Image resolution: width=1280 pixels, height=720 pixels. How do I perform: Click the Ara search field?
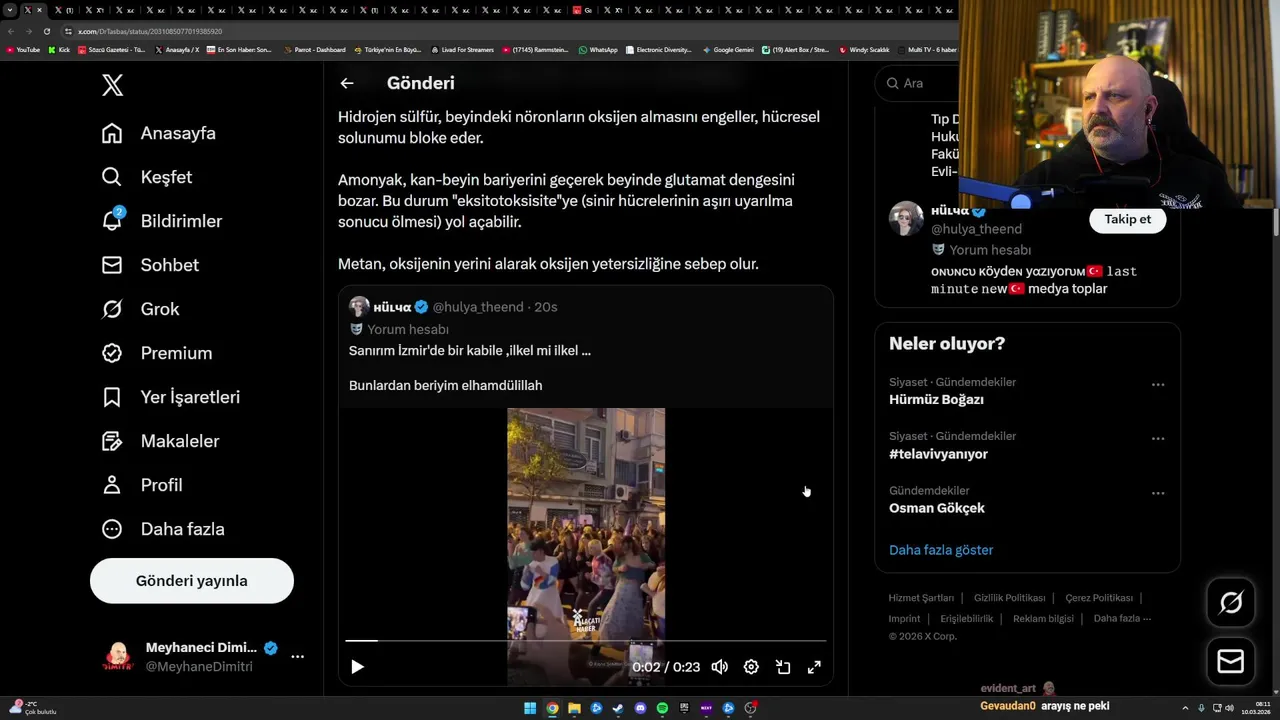[x=917, y=83]
